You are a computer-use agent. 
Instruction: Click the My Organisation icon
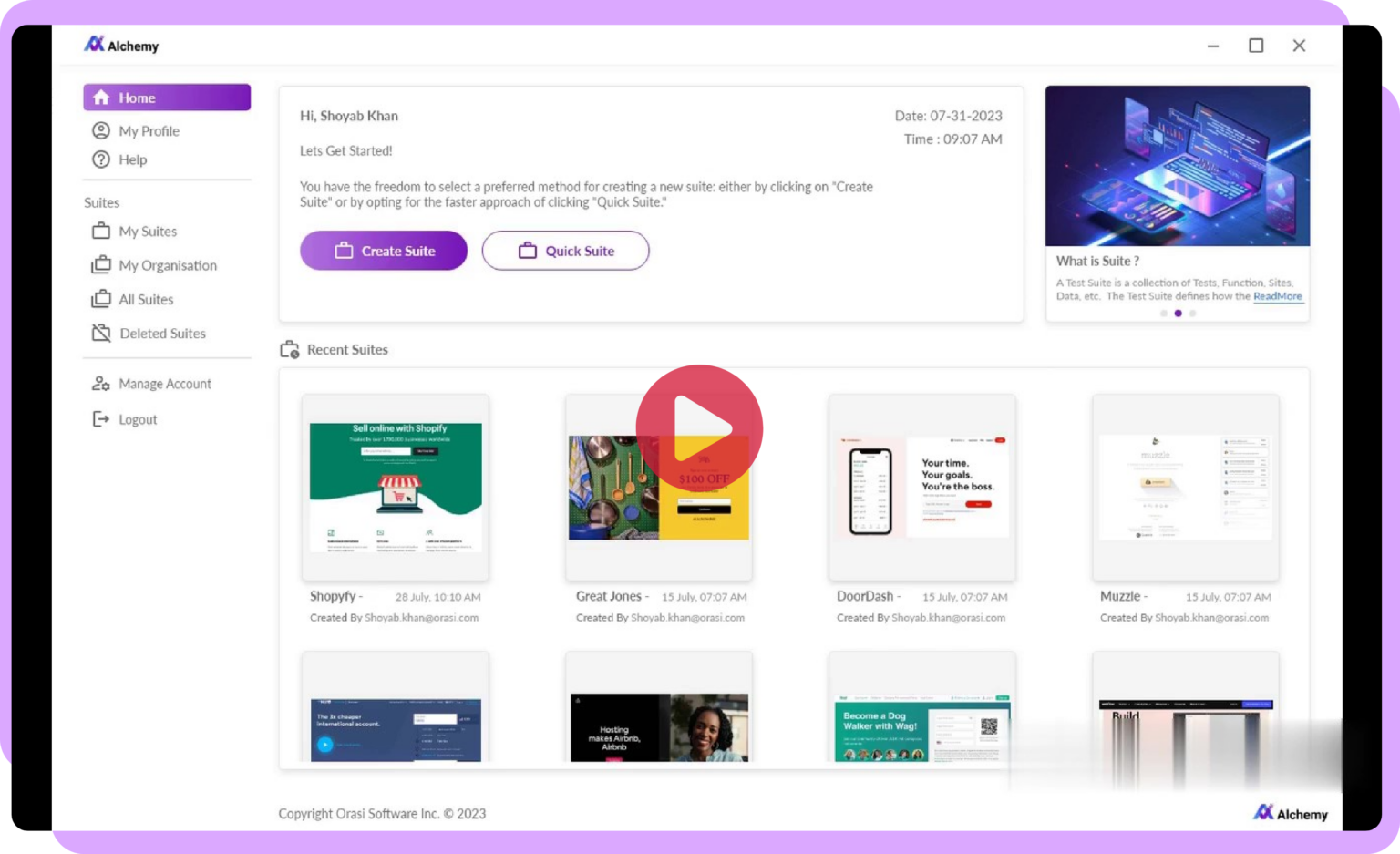pos(101,264)
